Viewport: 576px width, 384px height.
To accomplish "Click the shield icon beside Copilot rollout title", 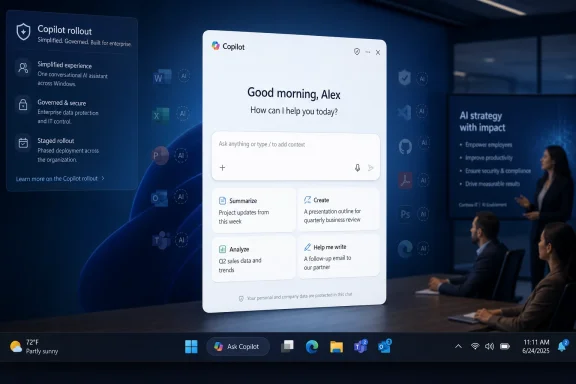I will pyautogui.click(x=23, y=32).
